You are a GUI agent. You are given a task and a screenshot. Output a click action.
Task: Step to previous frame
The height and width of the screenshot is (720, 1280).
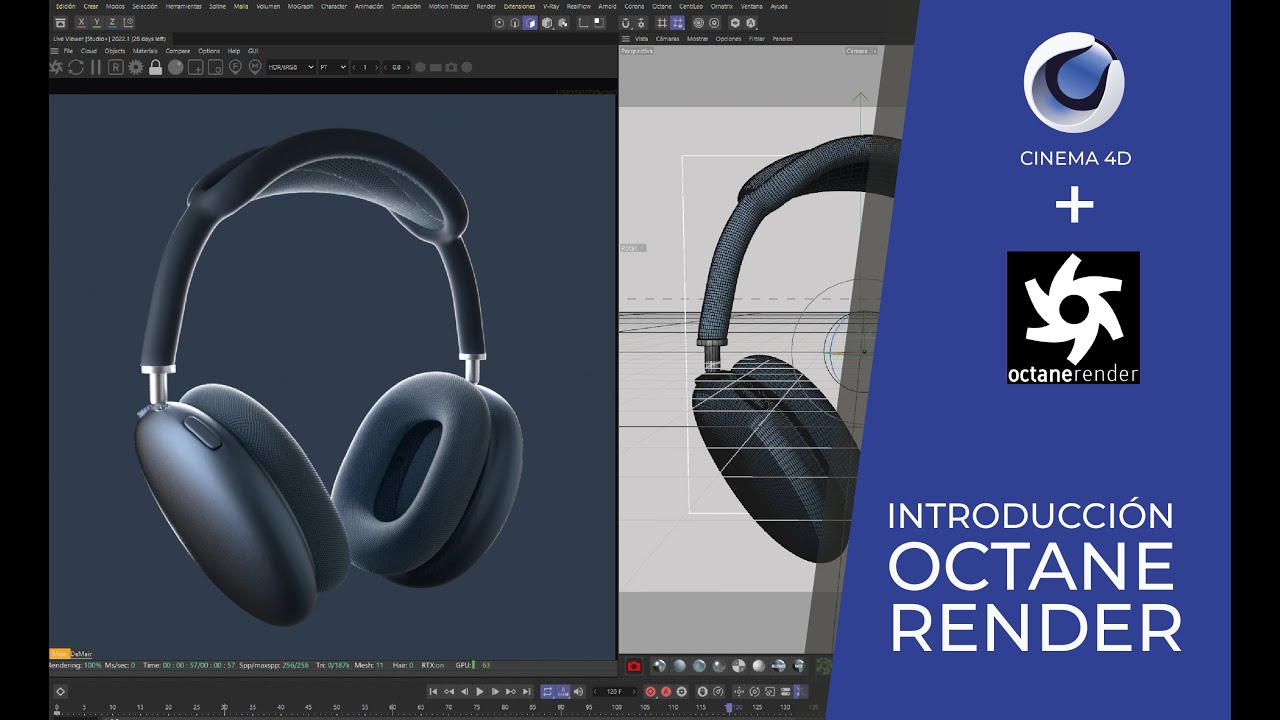464,691
